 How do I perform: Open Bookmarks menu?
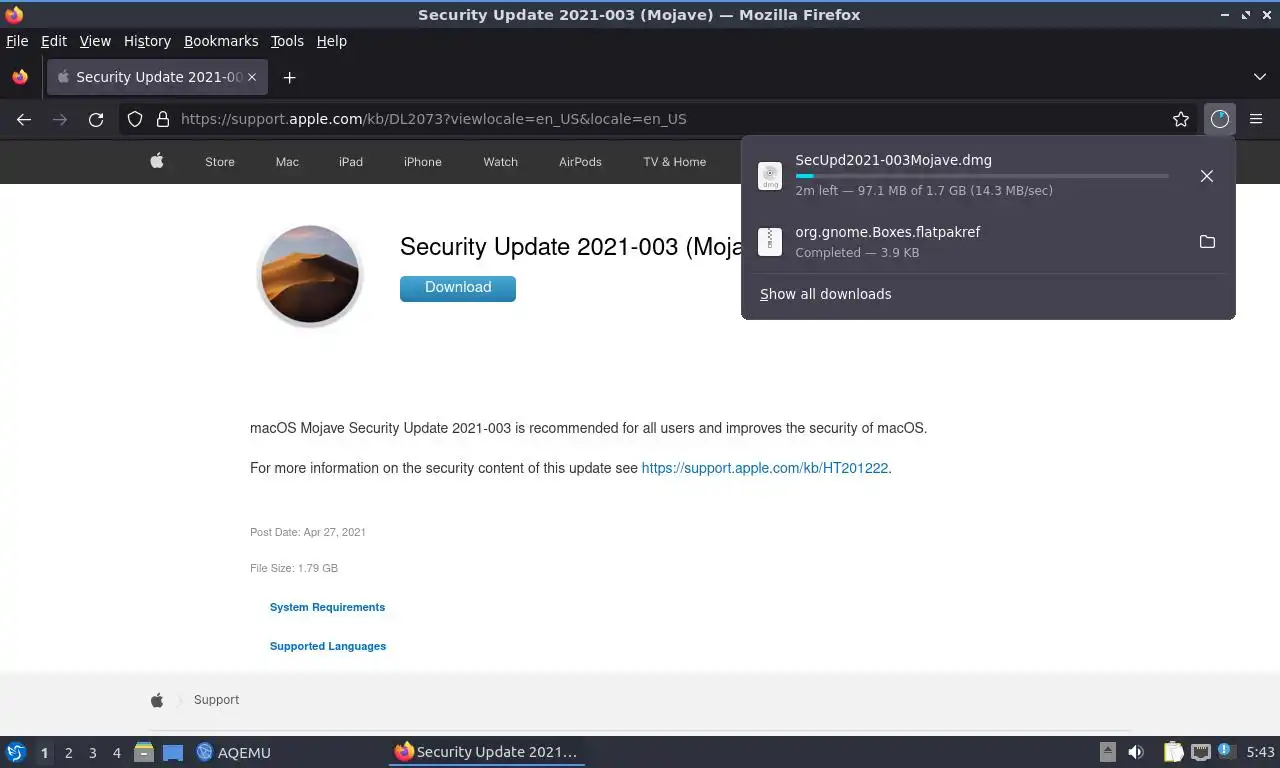(x=221, y=41)
